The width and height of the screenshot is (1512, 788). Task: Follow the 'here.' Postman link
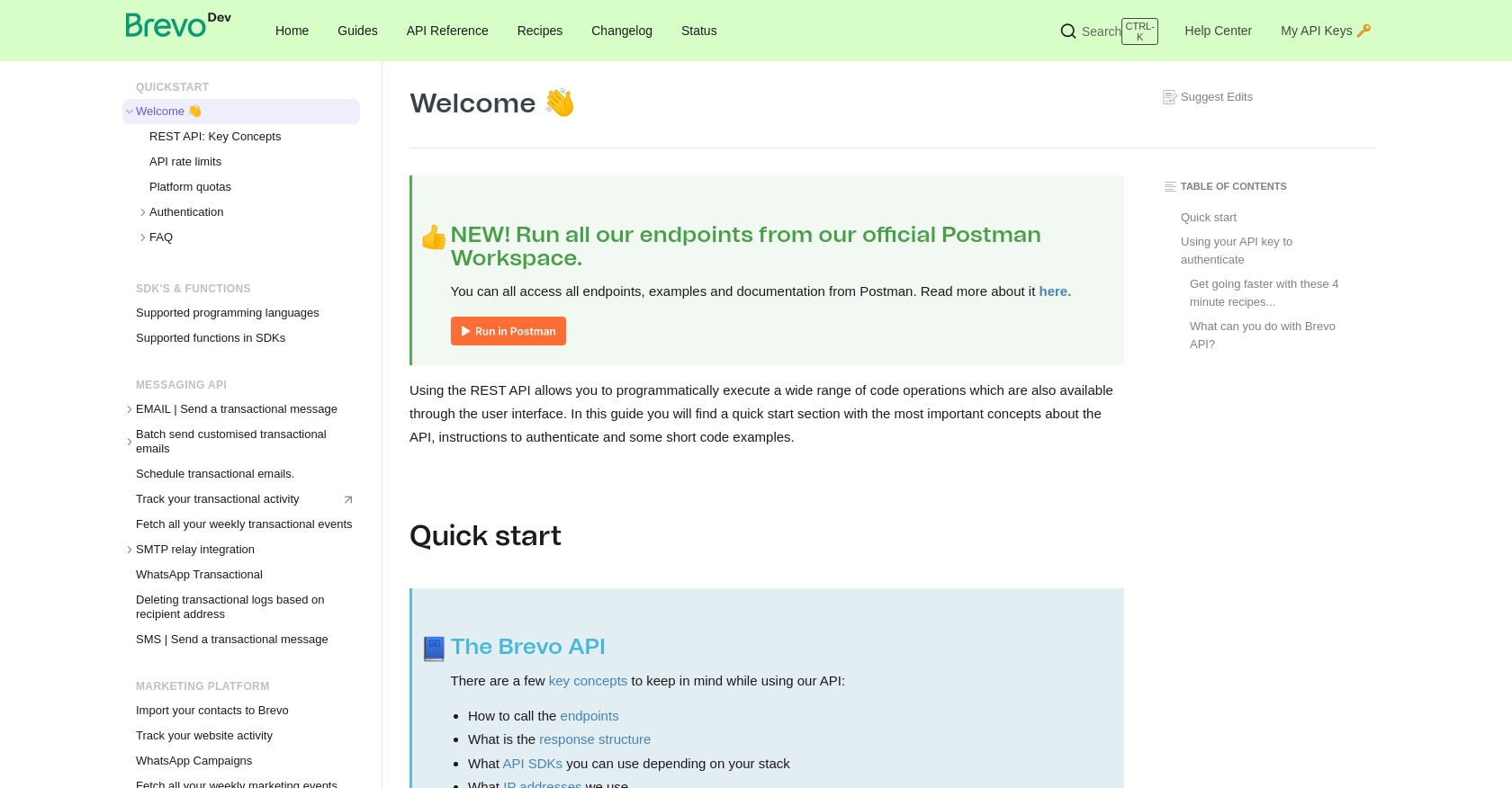coord(1055,291)
